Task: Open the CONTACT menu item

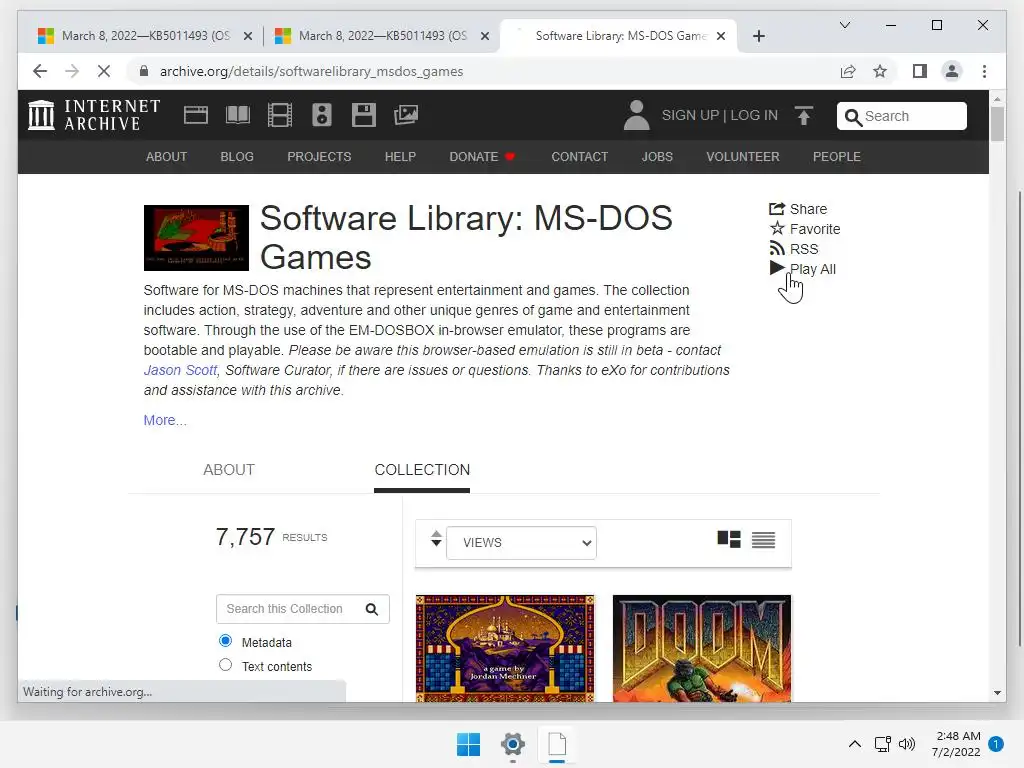Action: (579, 157)
